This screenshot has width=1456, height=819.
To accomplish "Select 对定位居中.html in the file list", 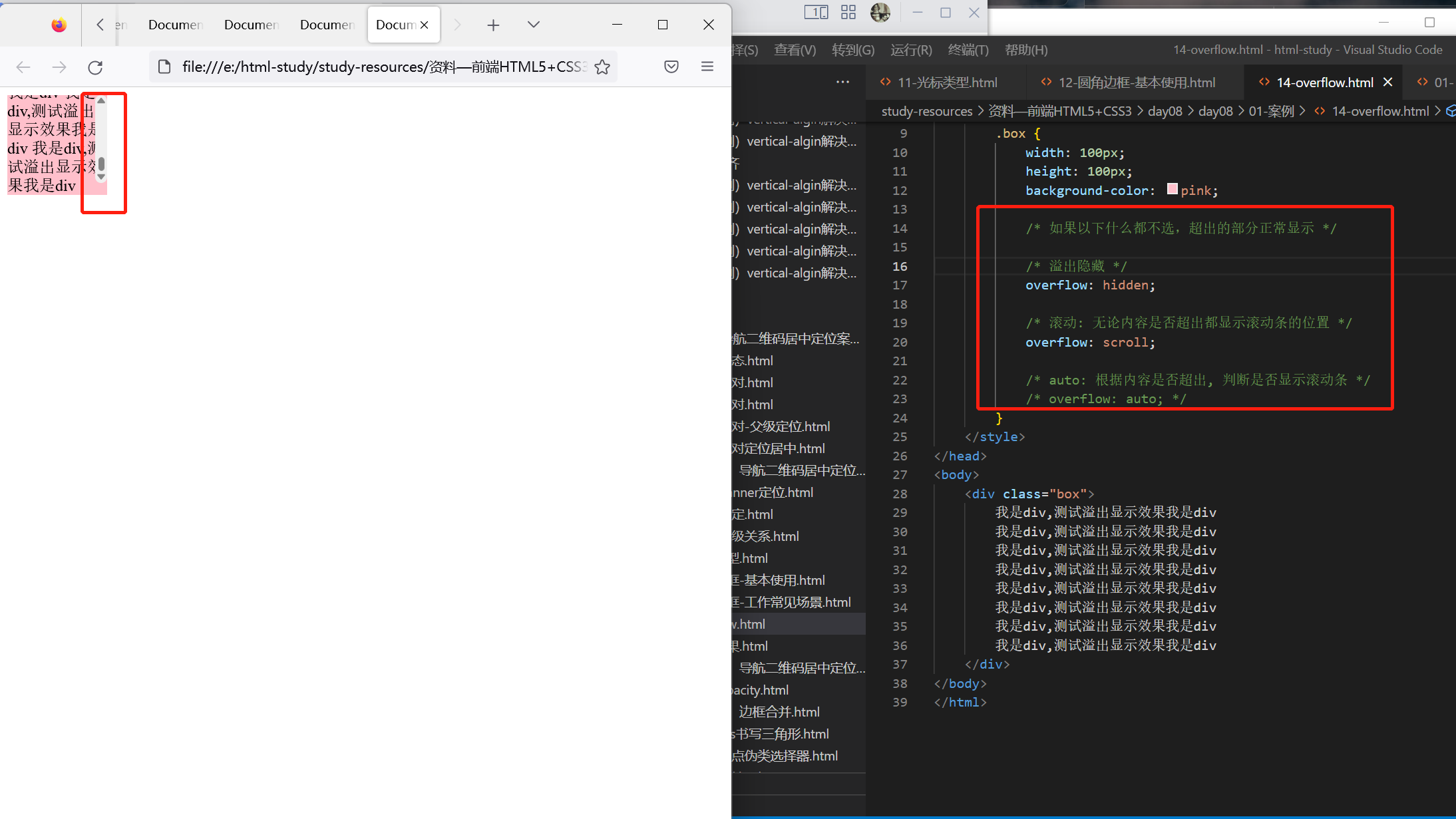I will [x=778, y=448].
